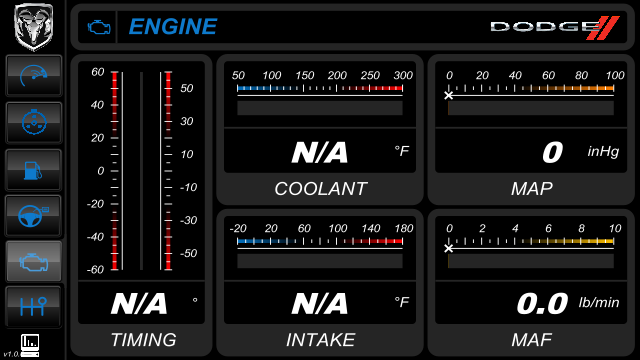Click the coolant temperature N/A readout

[320, 152]
